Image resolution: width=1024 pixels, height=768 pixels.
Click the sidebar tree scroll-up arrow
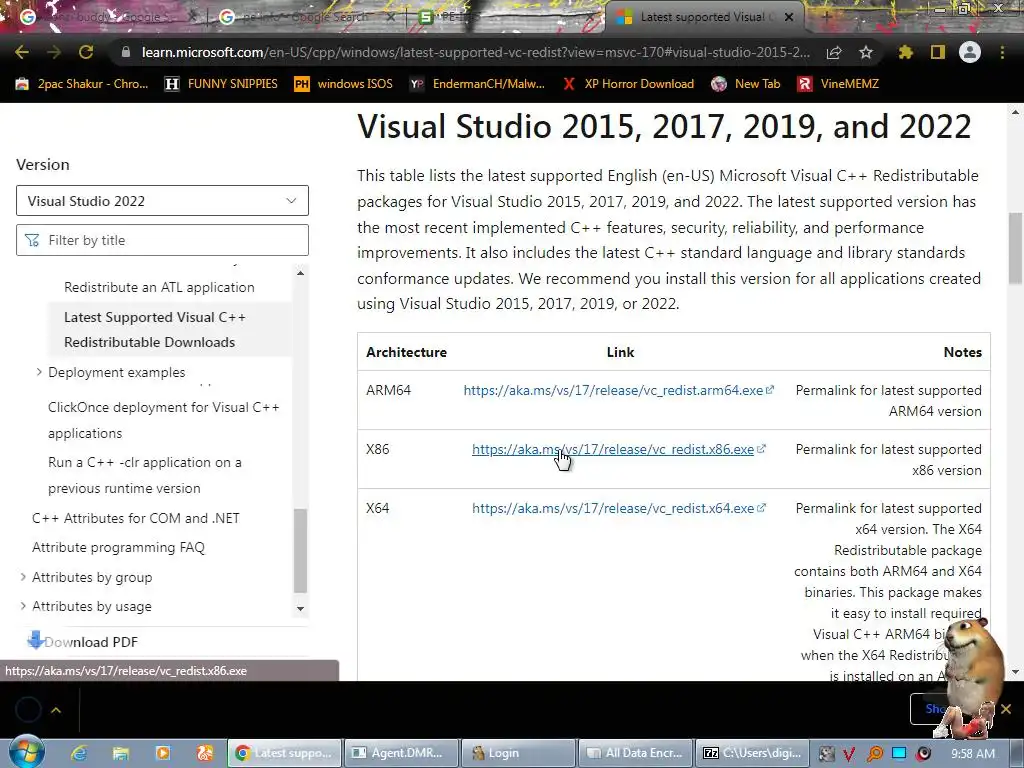pyautogui.click(x=300, y=273)
